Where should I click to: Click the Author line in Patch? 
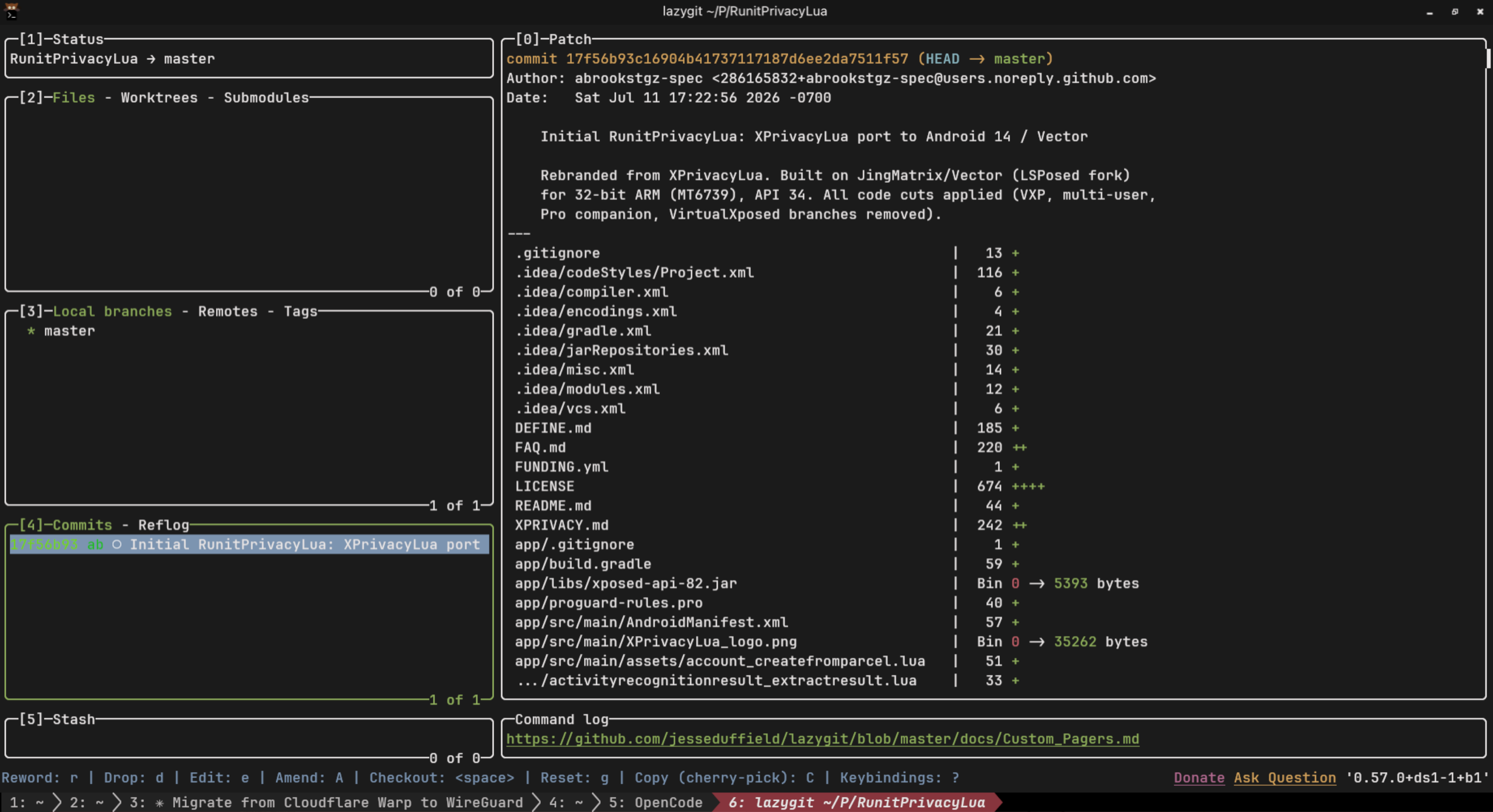pos(831,78)
